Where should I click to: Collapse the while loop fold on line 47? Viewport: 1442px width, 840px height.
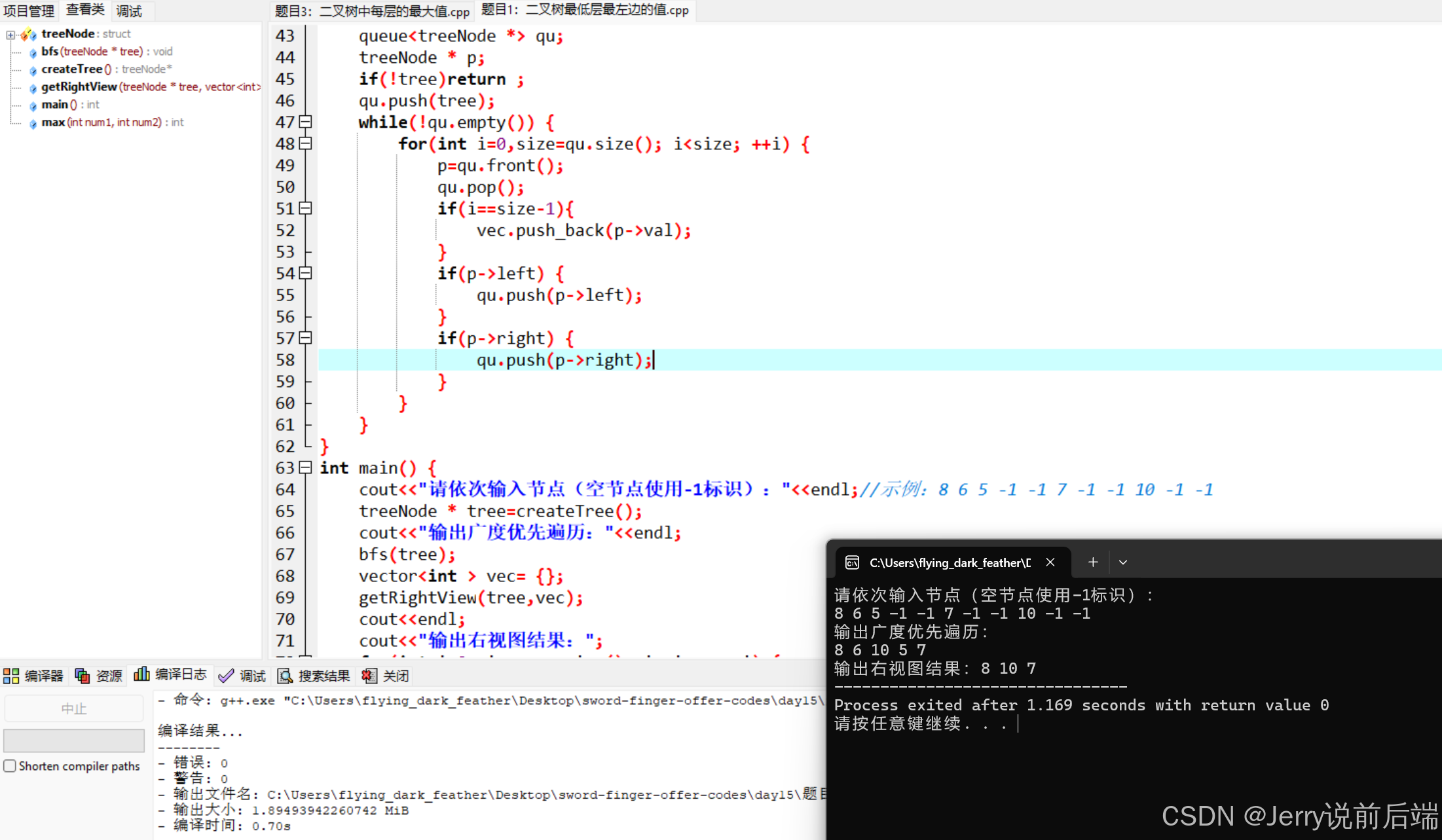[305, 122]
